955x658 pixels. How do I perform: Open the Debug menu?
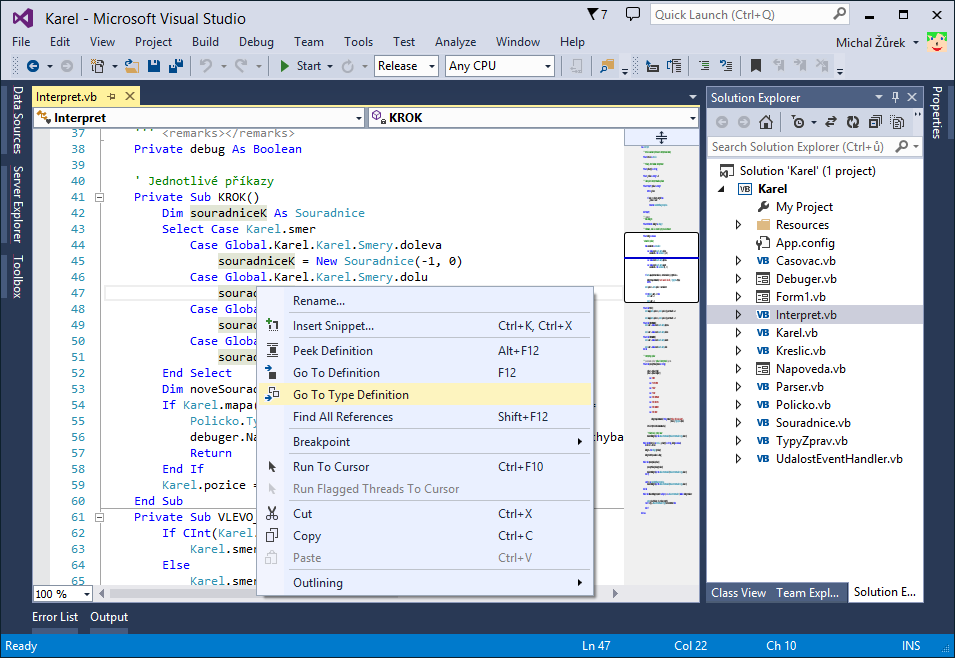256,42
